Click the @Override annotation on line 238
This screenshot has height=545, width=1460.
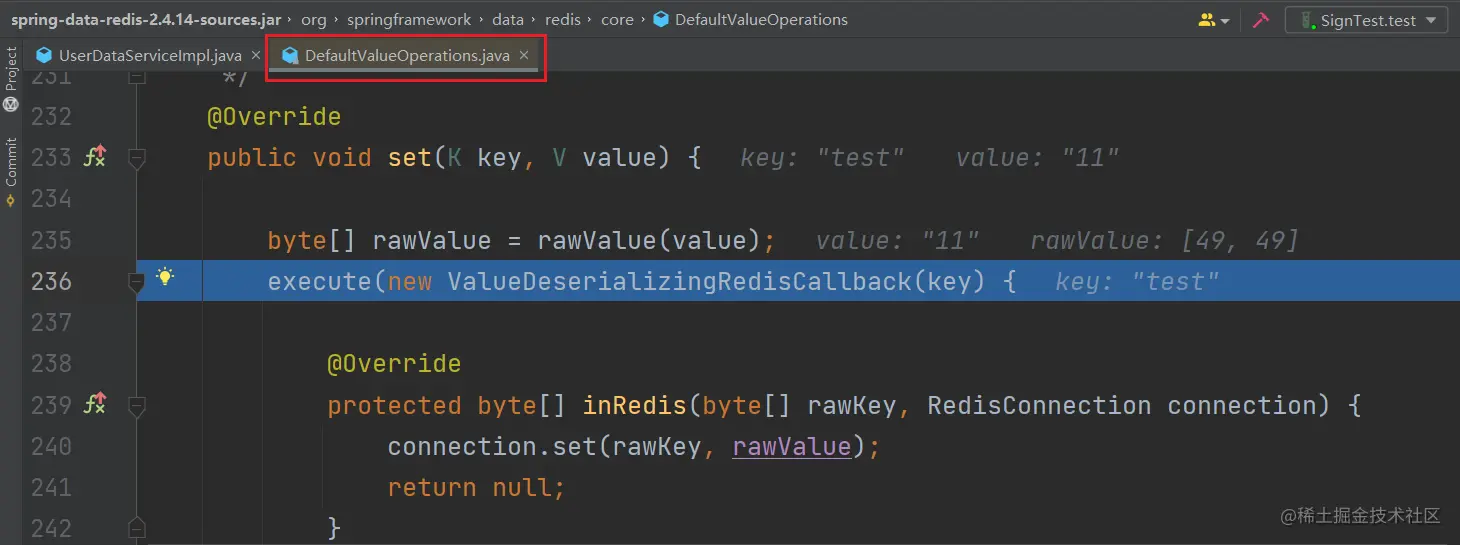click(x=394, y=363)
